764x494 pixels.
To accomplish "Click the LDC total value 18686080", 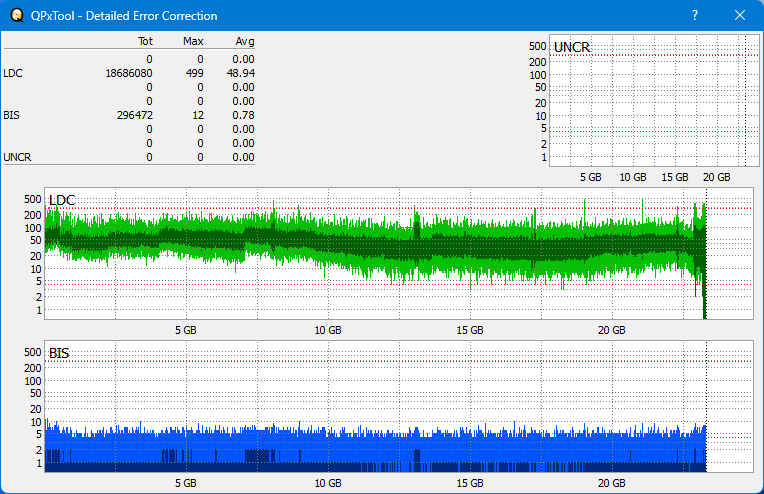I will click(128, 73).
